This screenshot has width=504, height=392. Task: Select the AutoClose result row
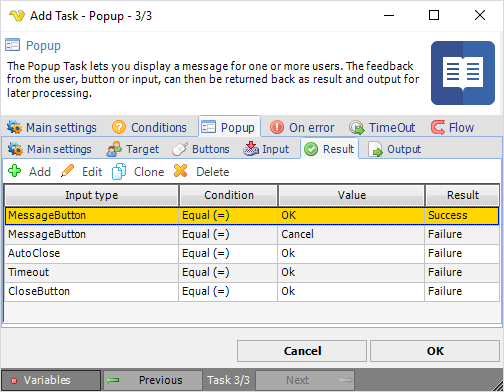pos(252,253)
